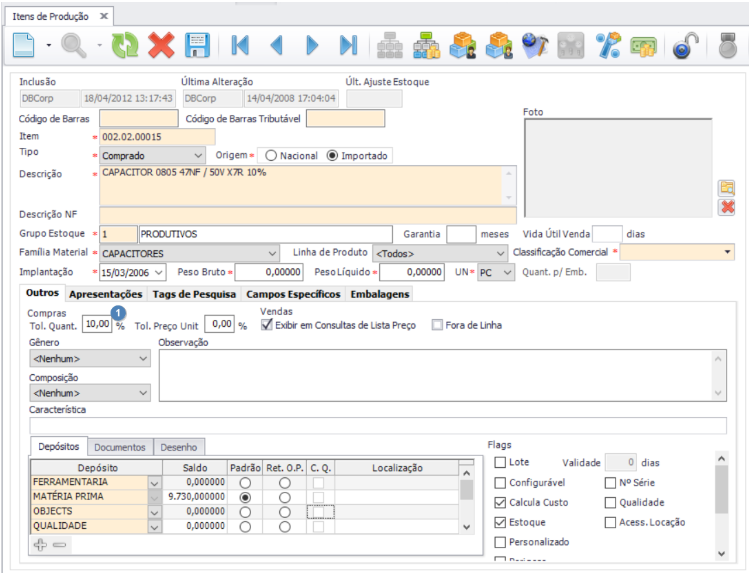
Task: Expand the Família Material dropdown
Action: click(x=273, y=253)
